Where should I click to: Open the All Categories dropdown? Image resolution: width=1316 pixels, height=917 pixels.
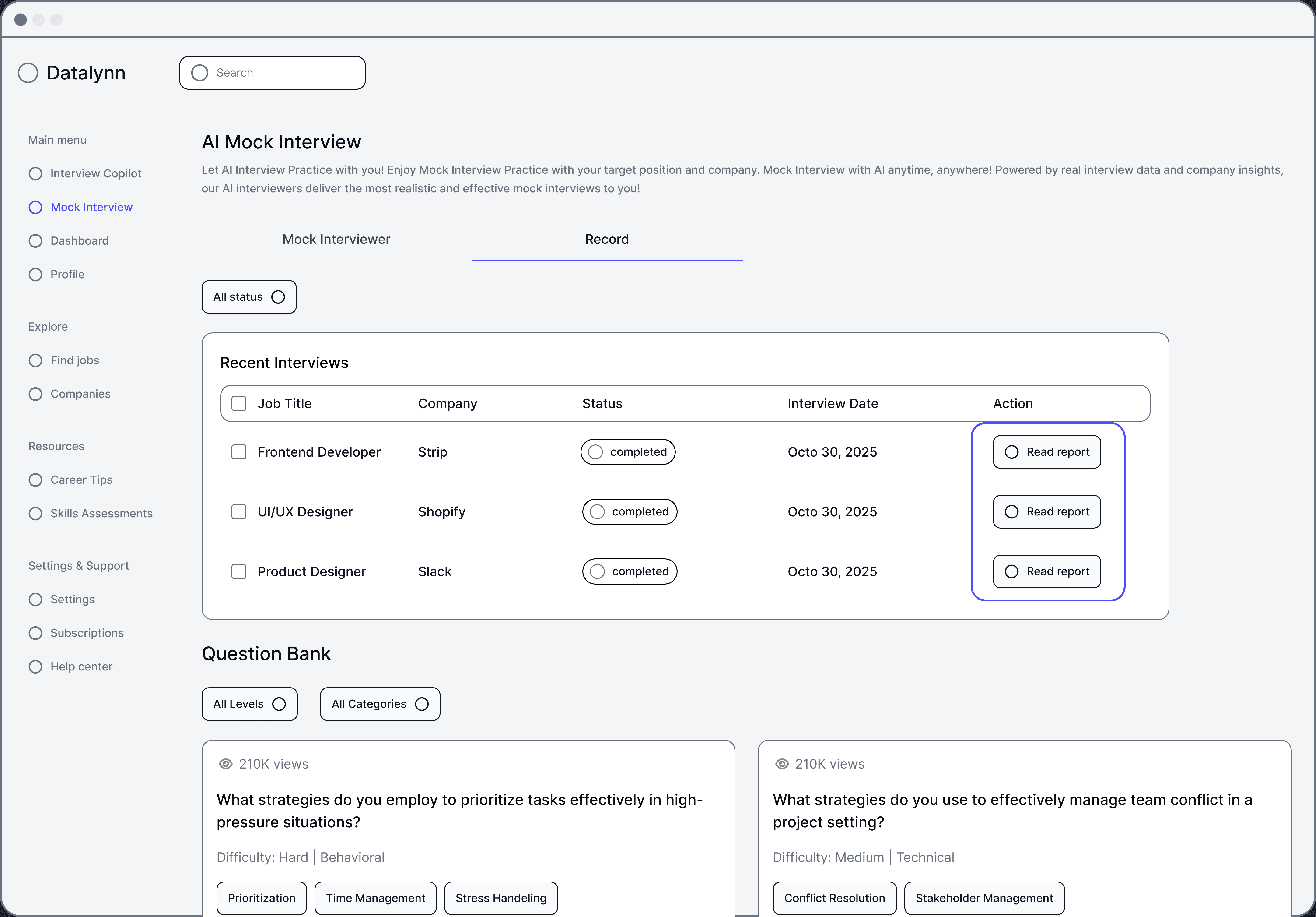click(x=380, y=704)
